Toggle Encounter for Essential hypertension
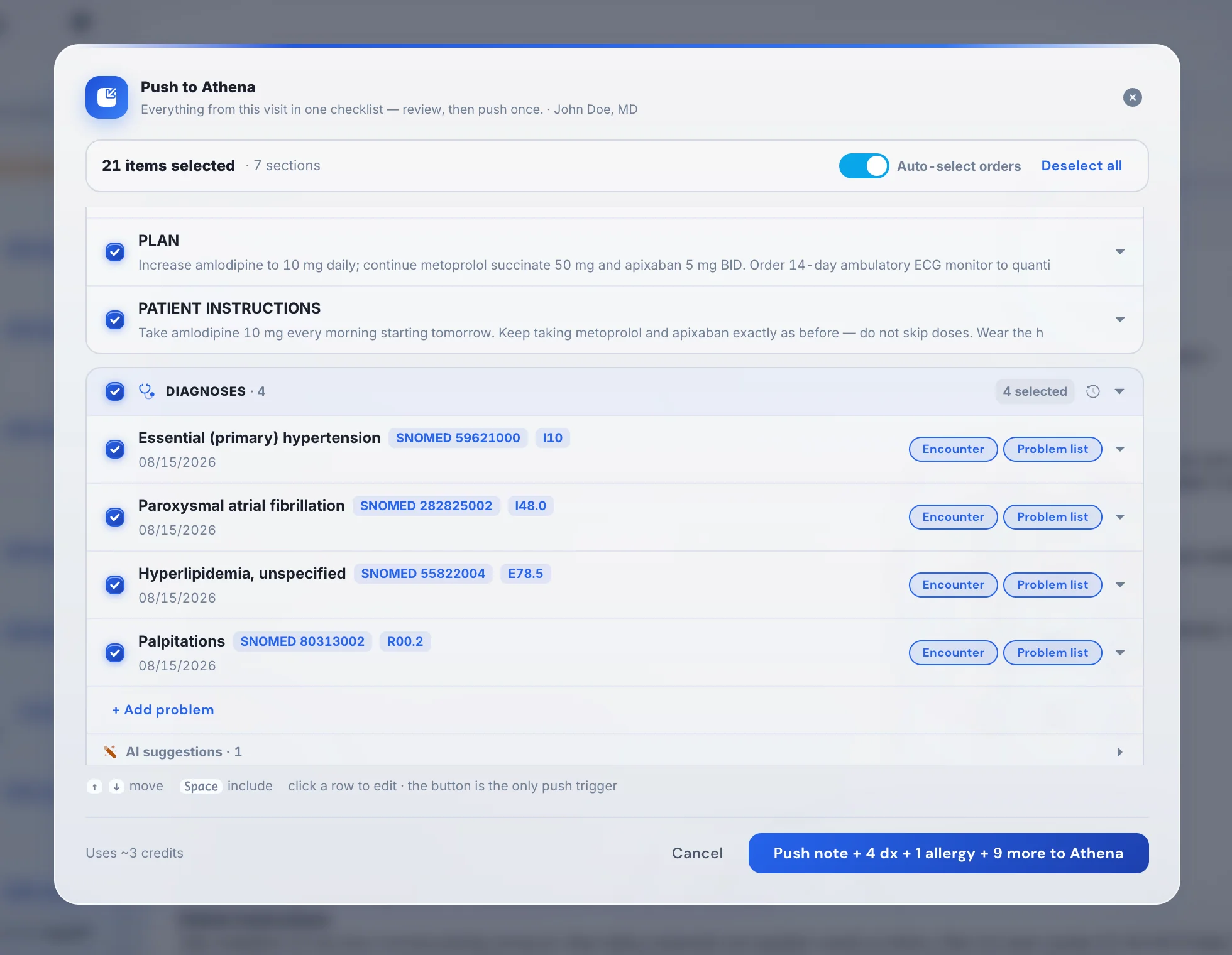 (x=953, y=449)
